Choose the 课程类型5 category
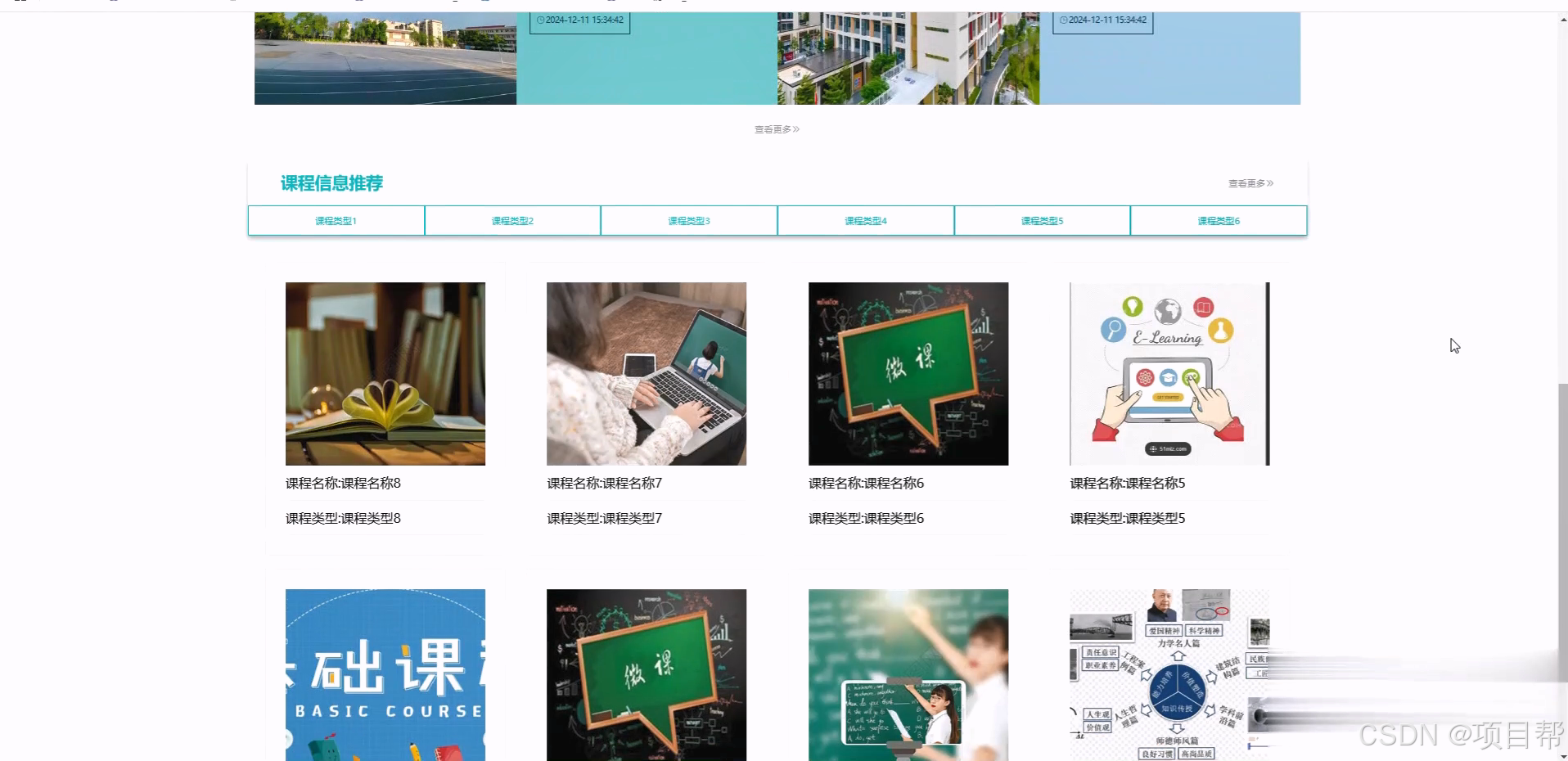 (x=1041, y=220)
